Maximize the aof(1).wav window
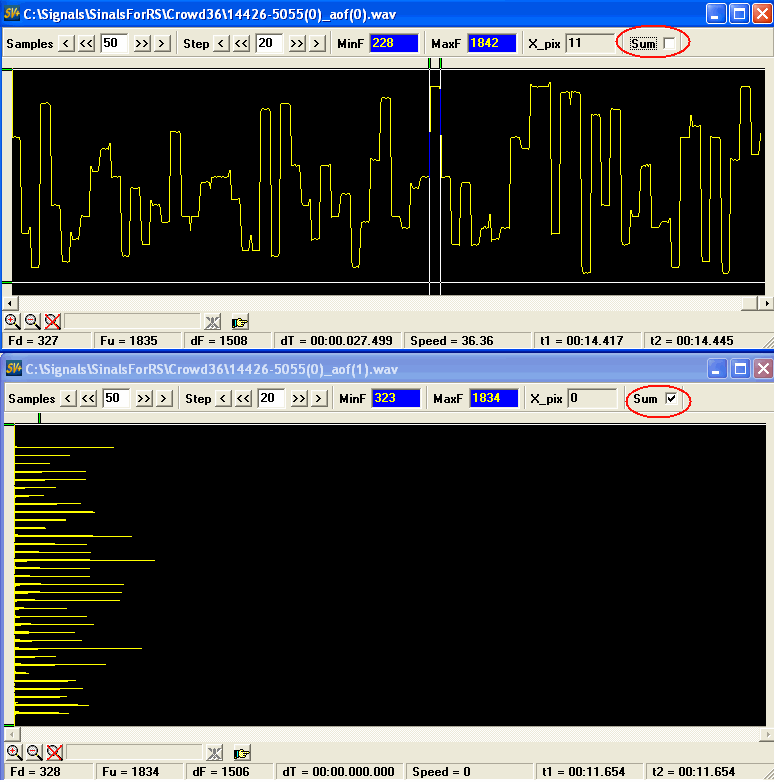 pos(739,369)
